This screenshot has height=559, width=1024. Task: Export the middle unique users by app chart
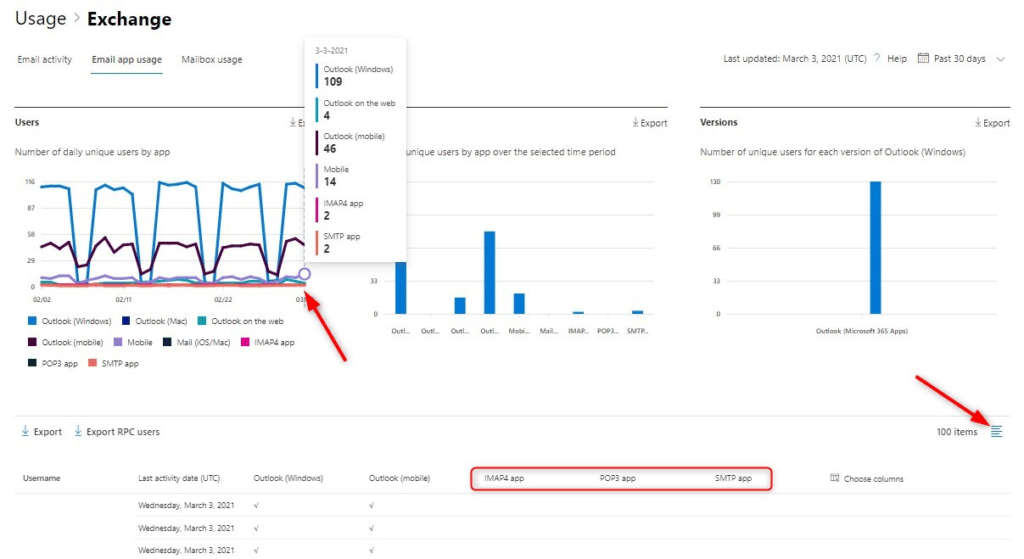click(x=650, y=123)
